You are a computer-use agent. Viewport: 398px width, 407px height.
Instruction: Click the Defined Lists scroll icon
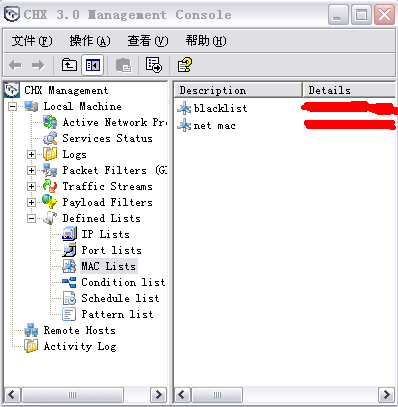[50, 218]
